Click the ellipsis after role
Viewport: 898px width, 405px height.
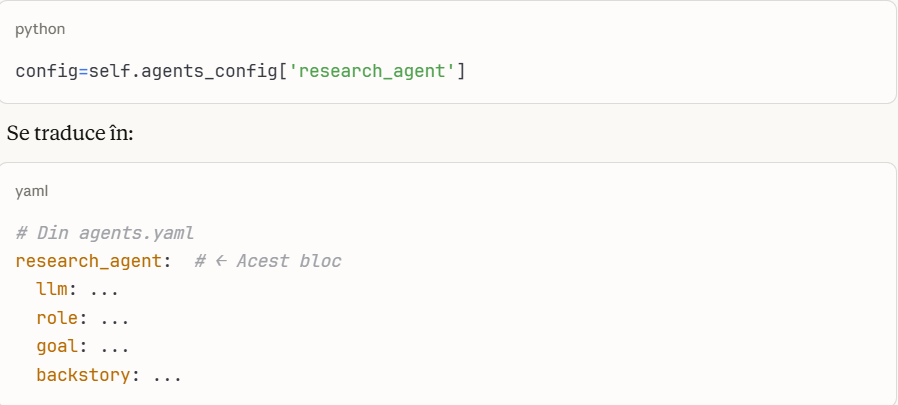coord(114,319)
